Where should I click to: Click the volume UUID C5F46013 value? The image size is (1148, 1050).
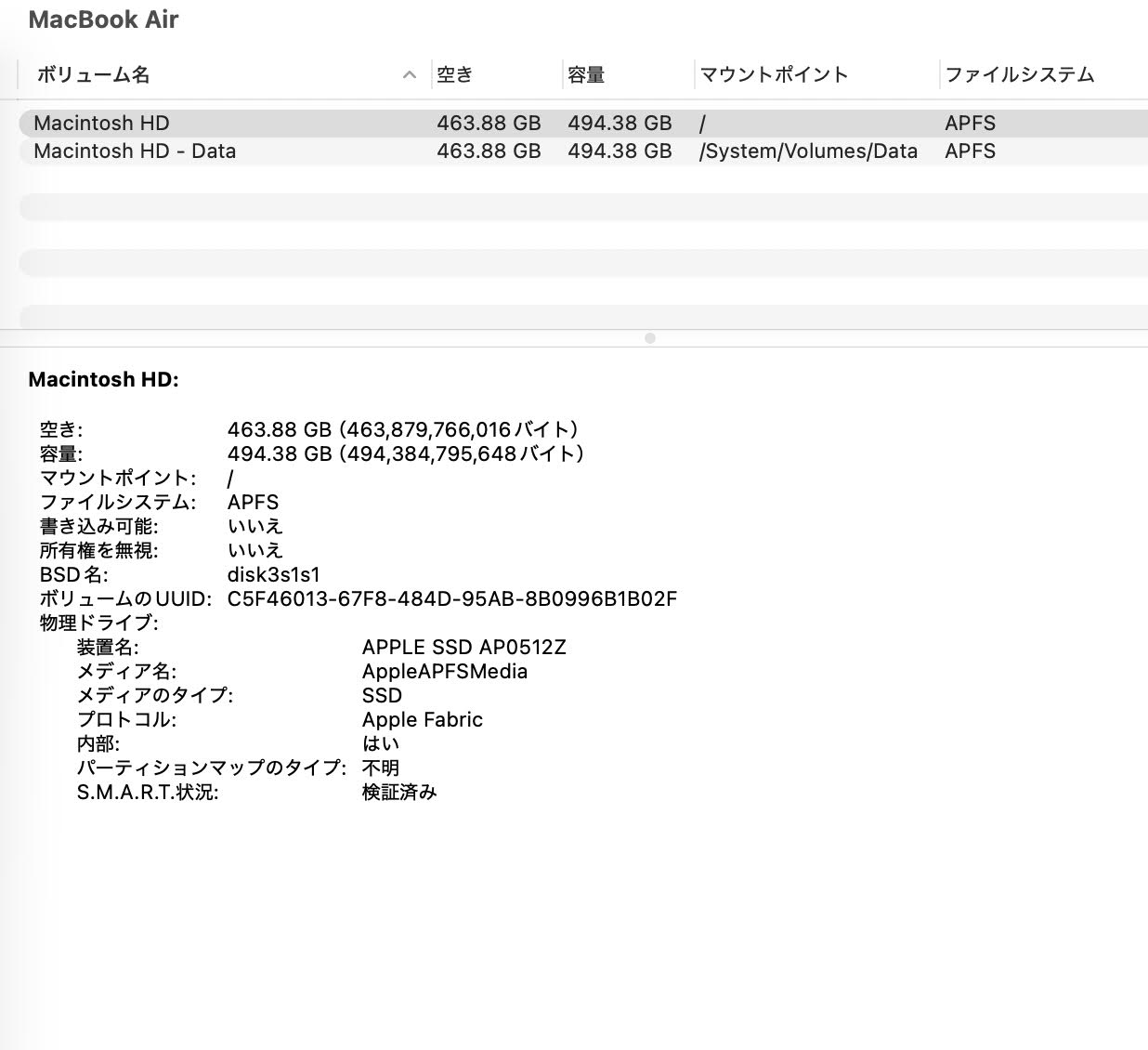tap(452, 598)
